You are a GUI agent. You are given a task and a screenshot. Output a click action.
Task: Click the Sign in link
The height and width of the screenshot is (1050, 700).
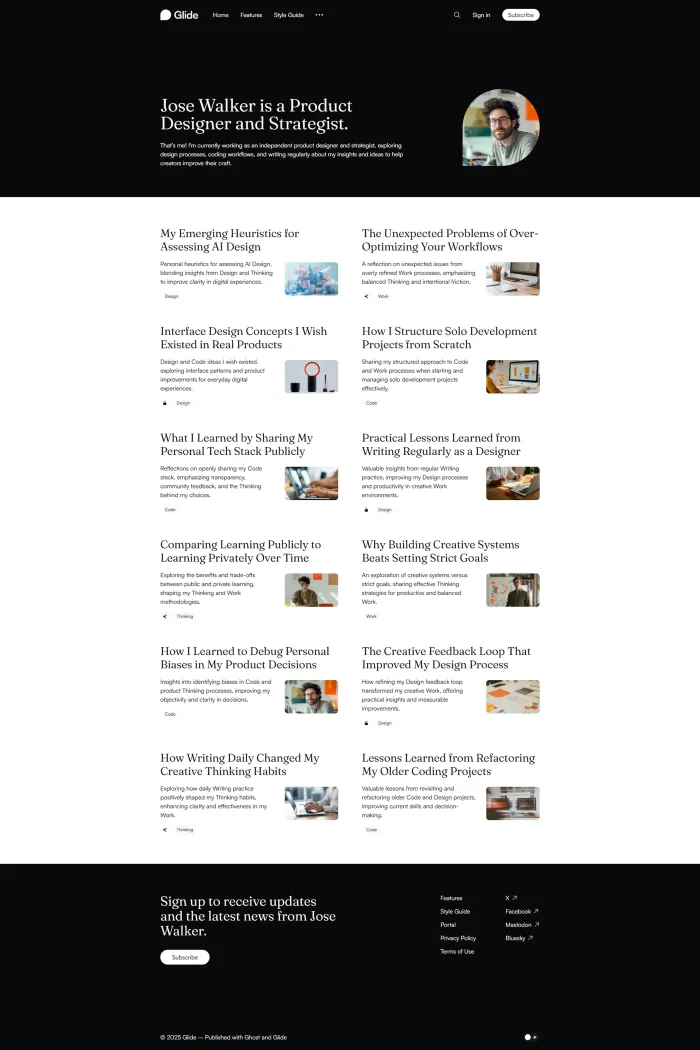click(x=481, y=15)
